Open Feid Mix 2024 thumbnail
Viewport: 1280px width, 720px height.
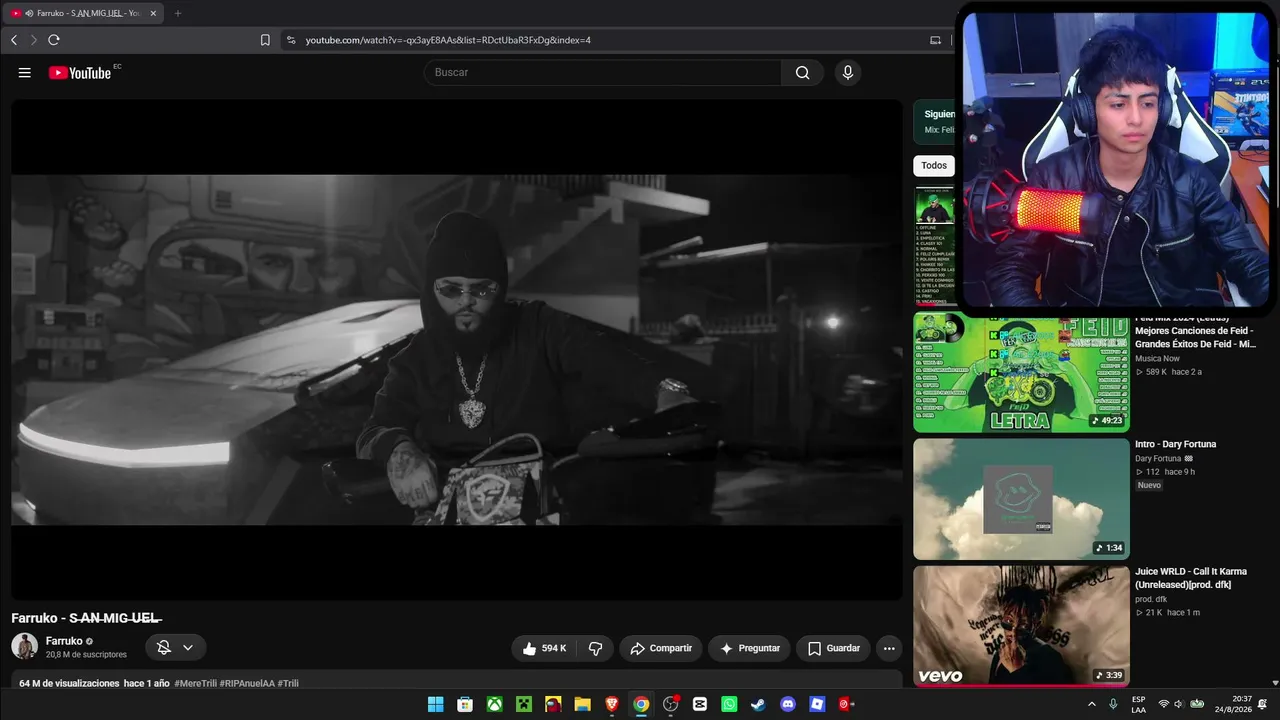coord(1021,372)
